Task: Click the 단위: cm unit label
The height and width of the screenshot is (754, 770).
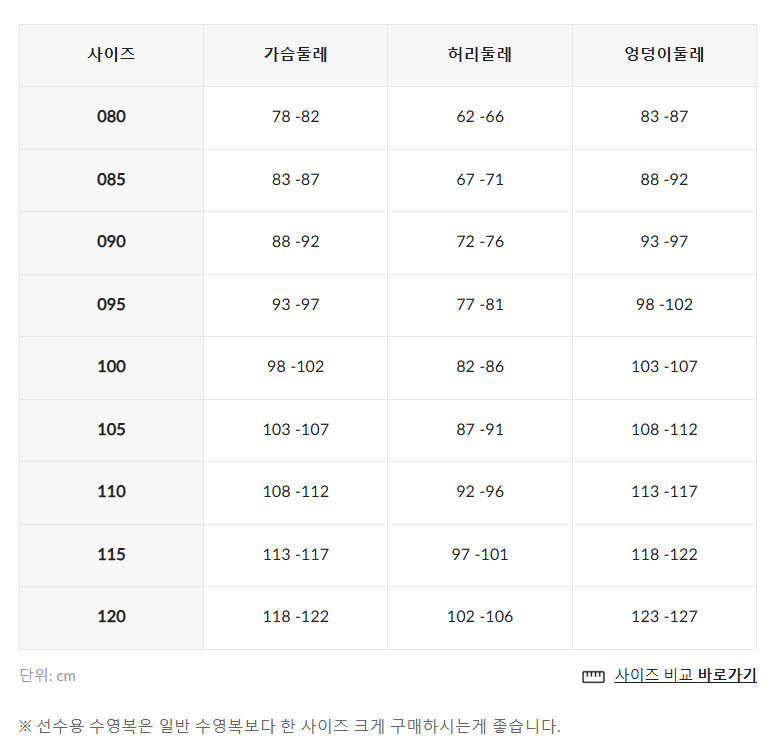Action: [48, 676]
